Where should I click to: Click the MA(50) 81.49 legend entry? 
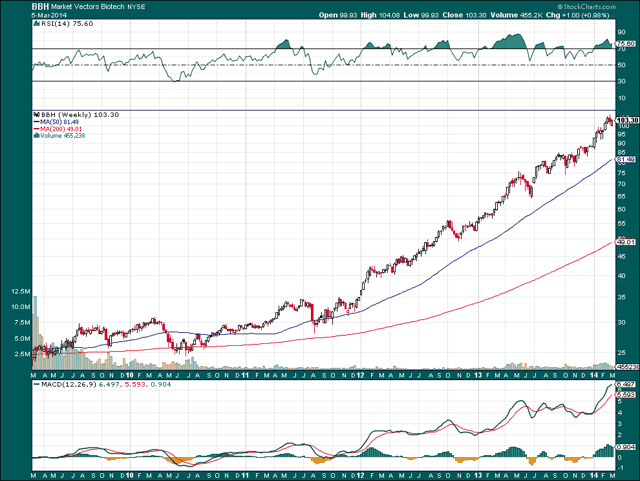(56, 122)
